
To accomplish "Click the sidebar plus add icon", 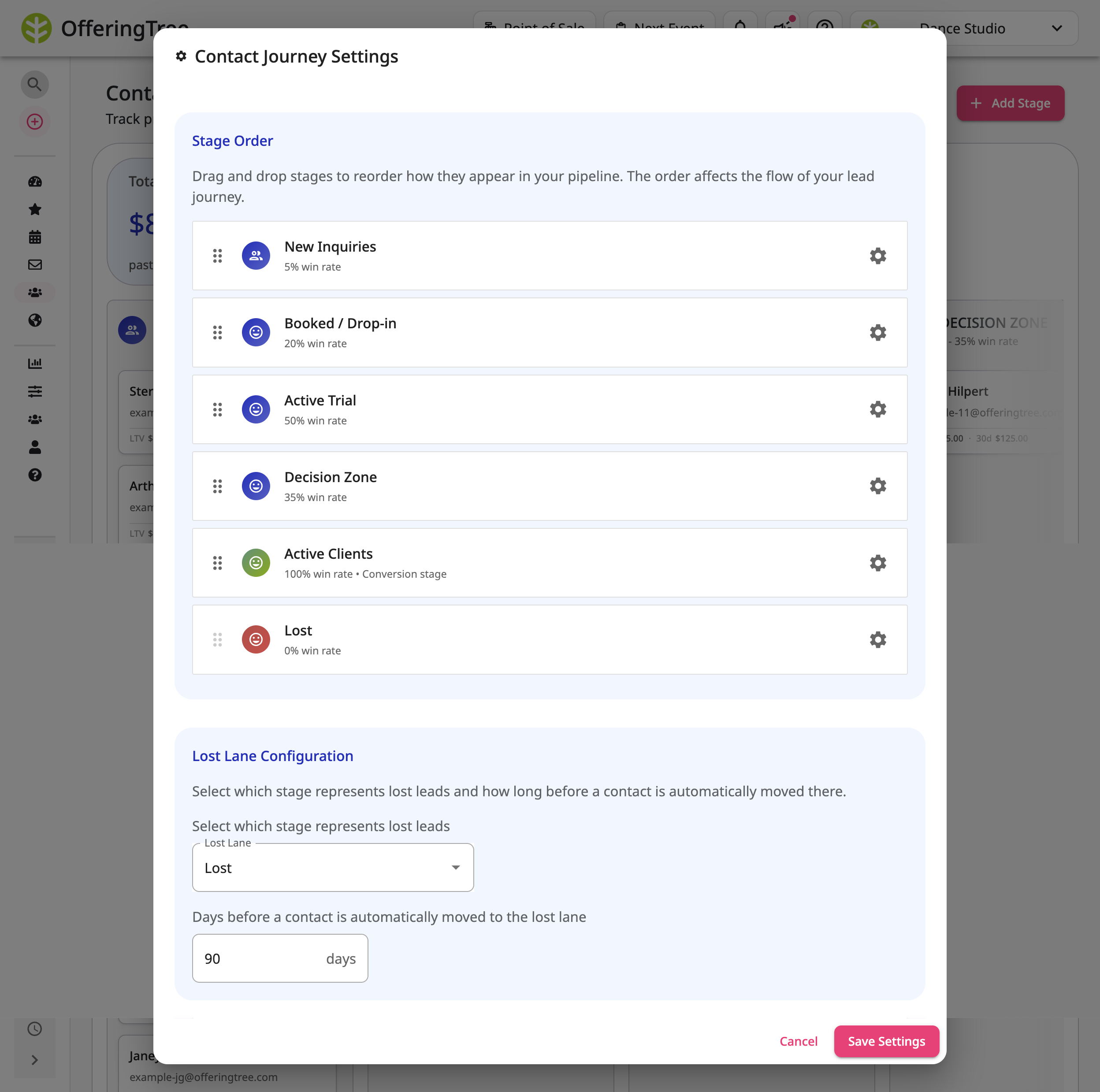I will [x=35, y=122].
